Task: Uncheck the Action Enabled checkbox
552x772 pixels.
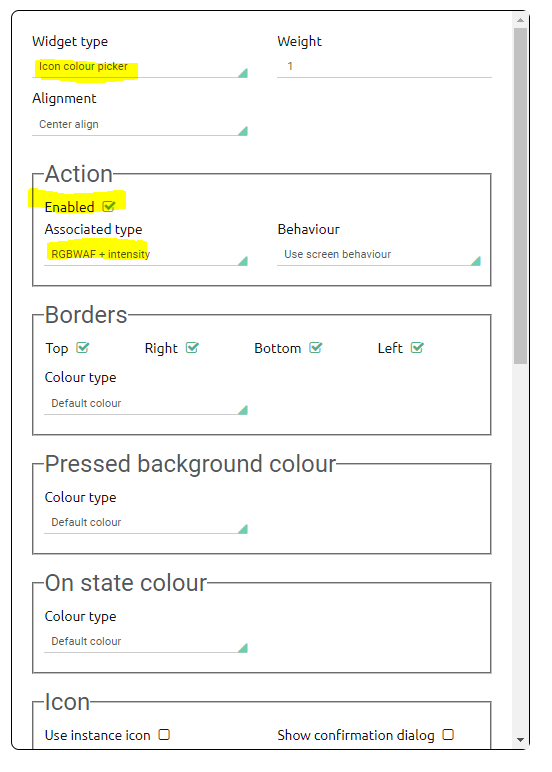Action: pyautogui.click(x=109, y=206)
